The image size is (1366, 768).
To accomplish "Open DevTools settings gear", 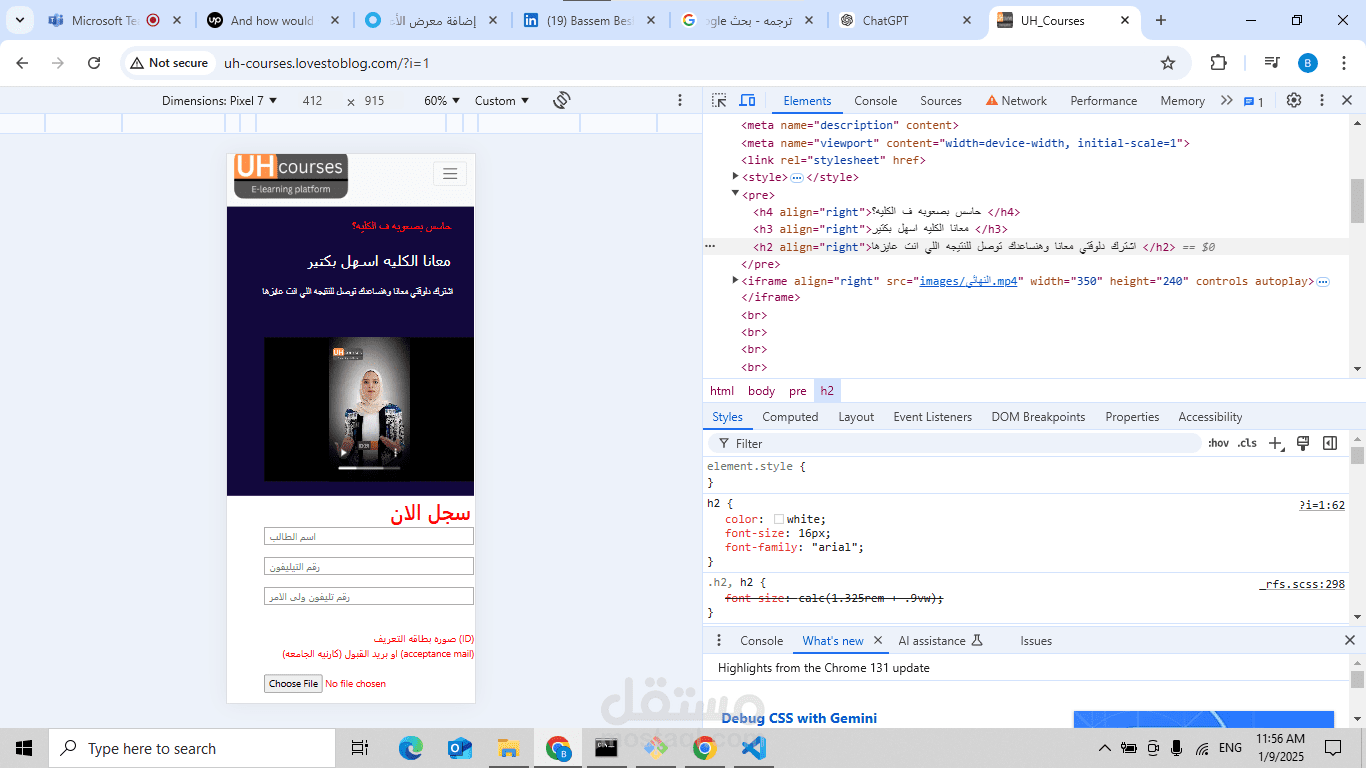I will tap(1294, 101).
